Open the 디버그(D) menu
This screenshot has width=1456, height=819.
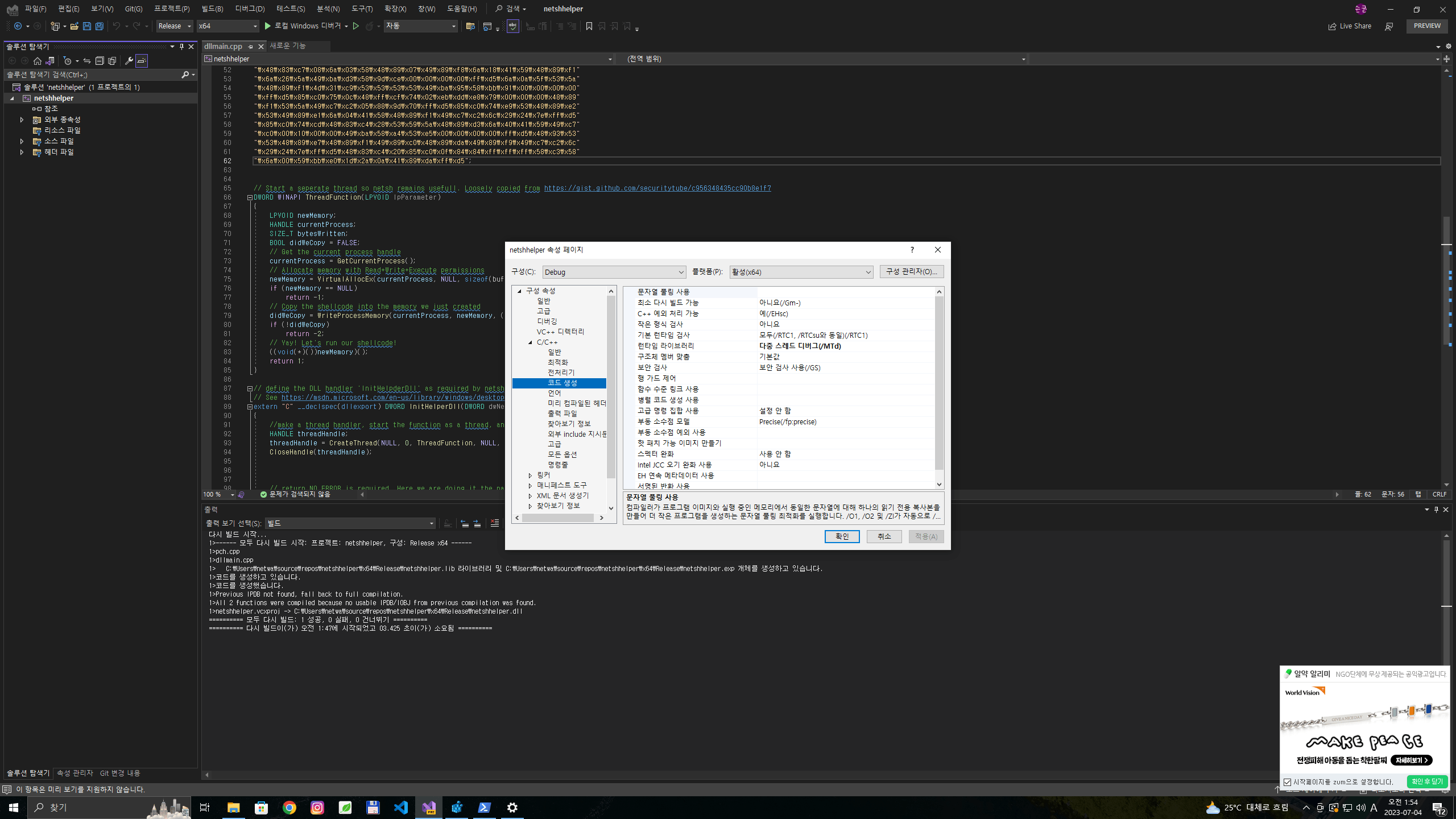pos(250,9)
